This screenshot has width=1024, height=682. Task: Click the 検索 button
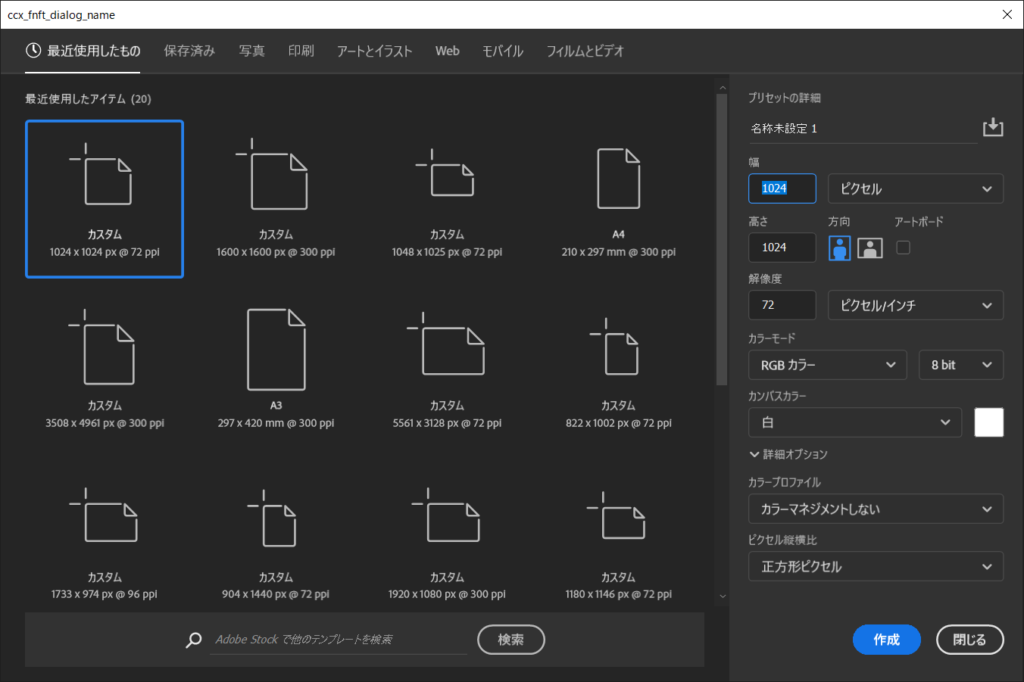click(x=511, y=639)
